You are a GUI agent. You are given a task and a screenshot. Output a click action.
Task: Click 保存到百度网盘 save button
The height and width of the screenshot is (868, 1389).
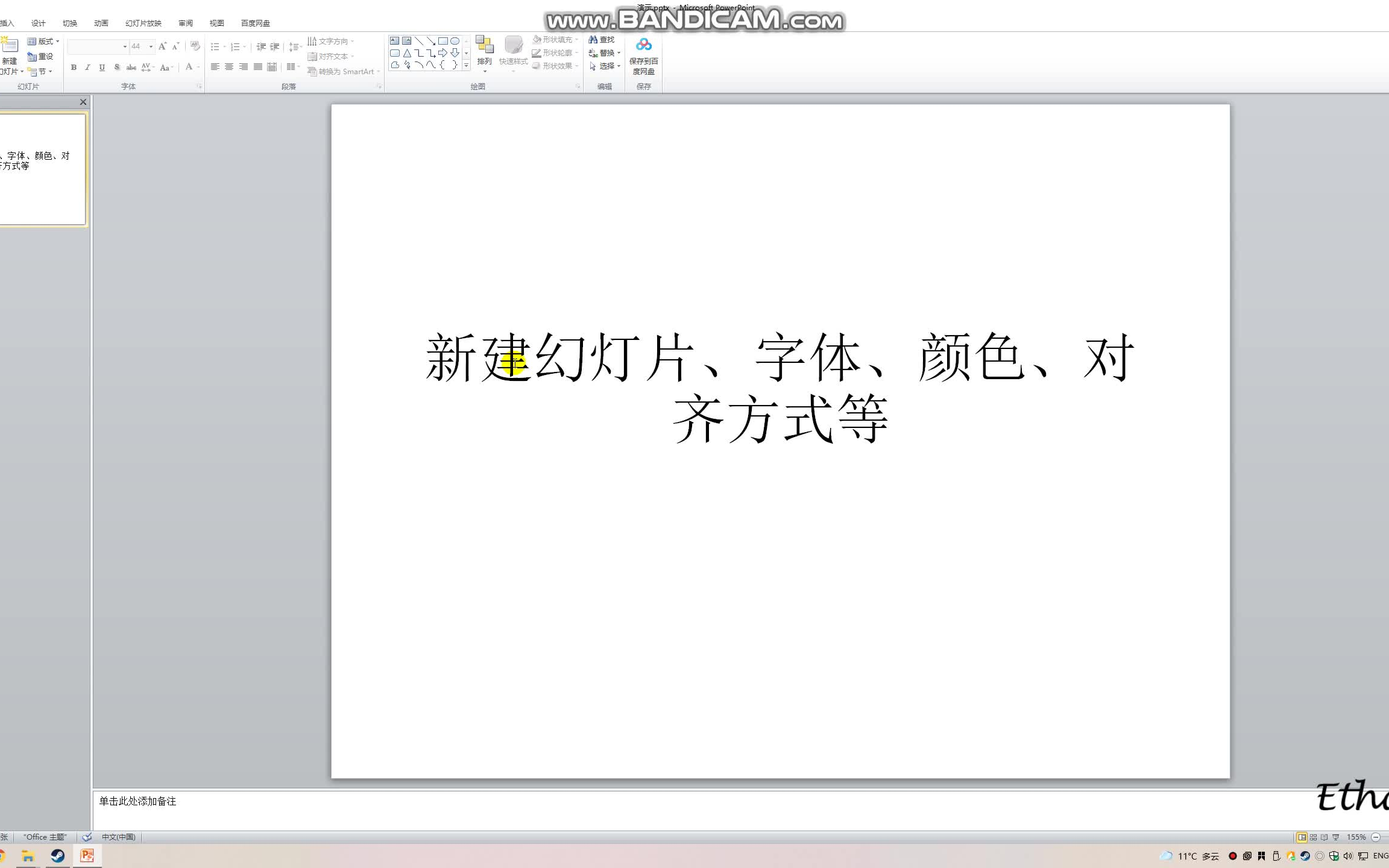pyautogui.click(x=644, y=56)
